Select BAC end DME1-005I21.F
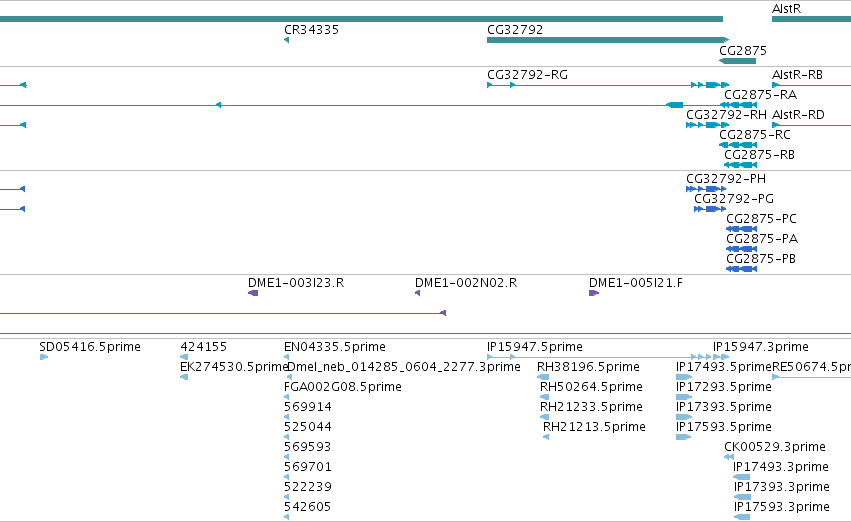851x522 pixels. [x=636, y=283]
